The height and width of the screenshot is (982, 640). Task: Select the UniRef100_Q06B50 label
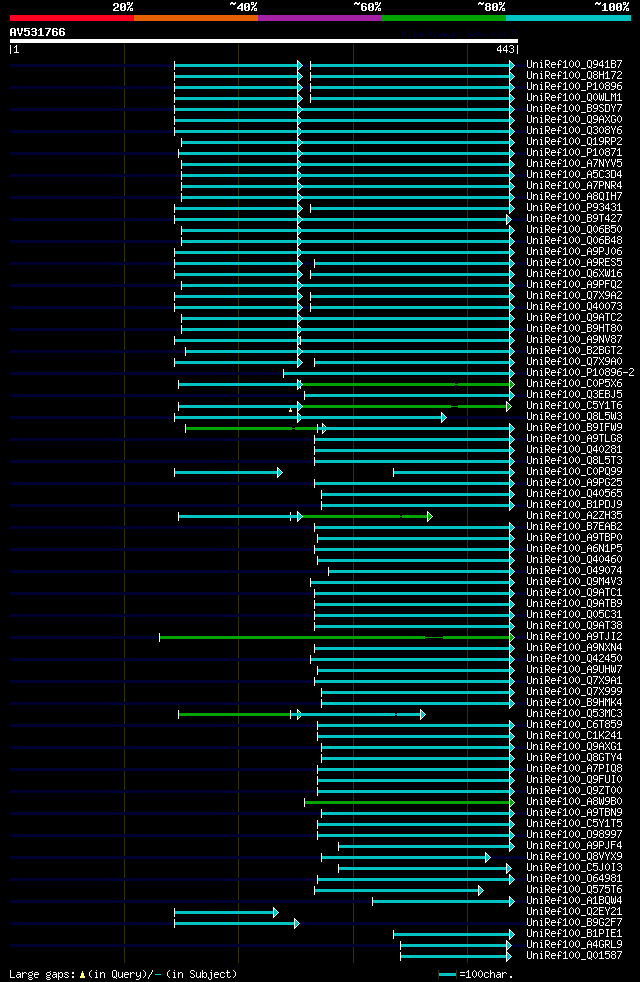coord(574,230)
